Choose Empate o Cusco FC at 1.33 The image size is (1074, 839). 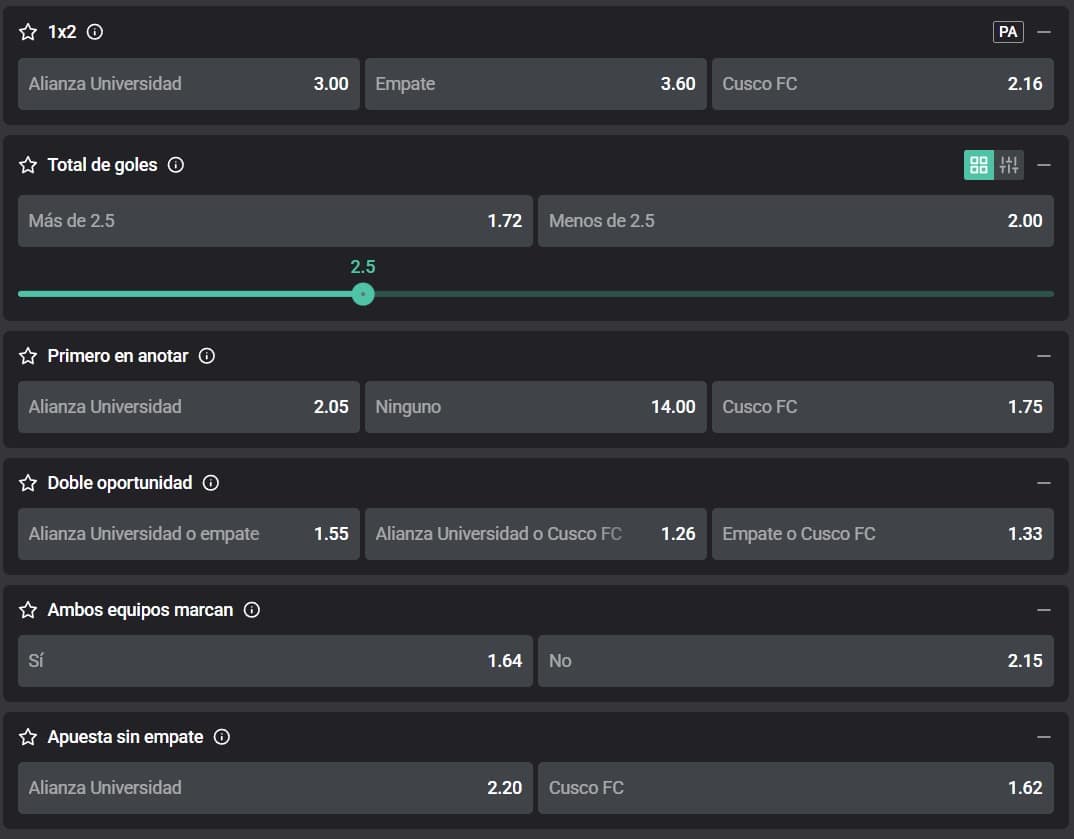tap(882, 534)
